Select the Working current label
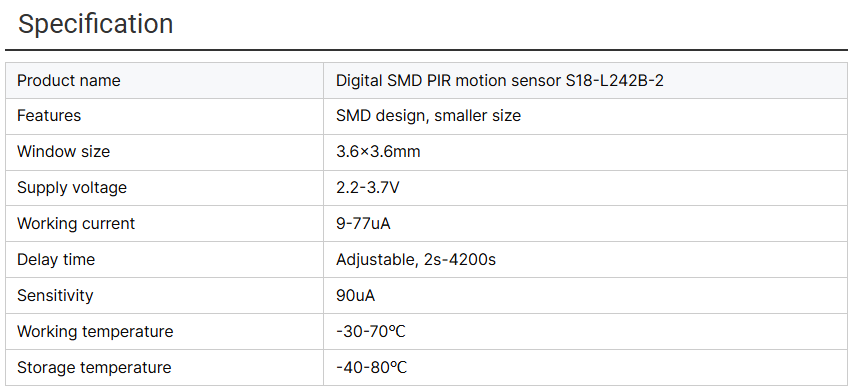Screen dimensions: 851x390 pos(76,223)
